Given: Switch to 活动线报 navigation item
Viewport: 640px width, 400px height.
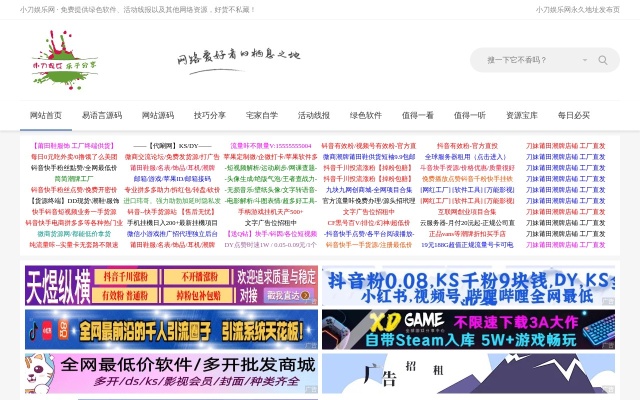Looking at the screenshot, I should pos(314,115).
